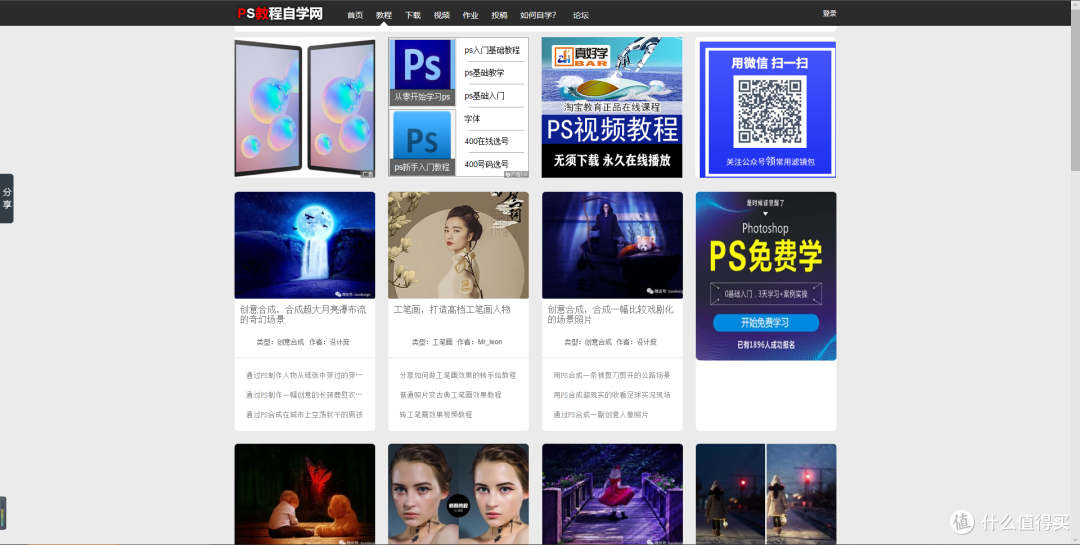Click the small green widget at left edge
Image resolution: width=1080 pixels, height=545 pixels.
point(3,513)
